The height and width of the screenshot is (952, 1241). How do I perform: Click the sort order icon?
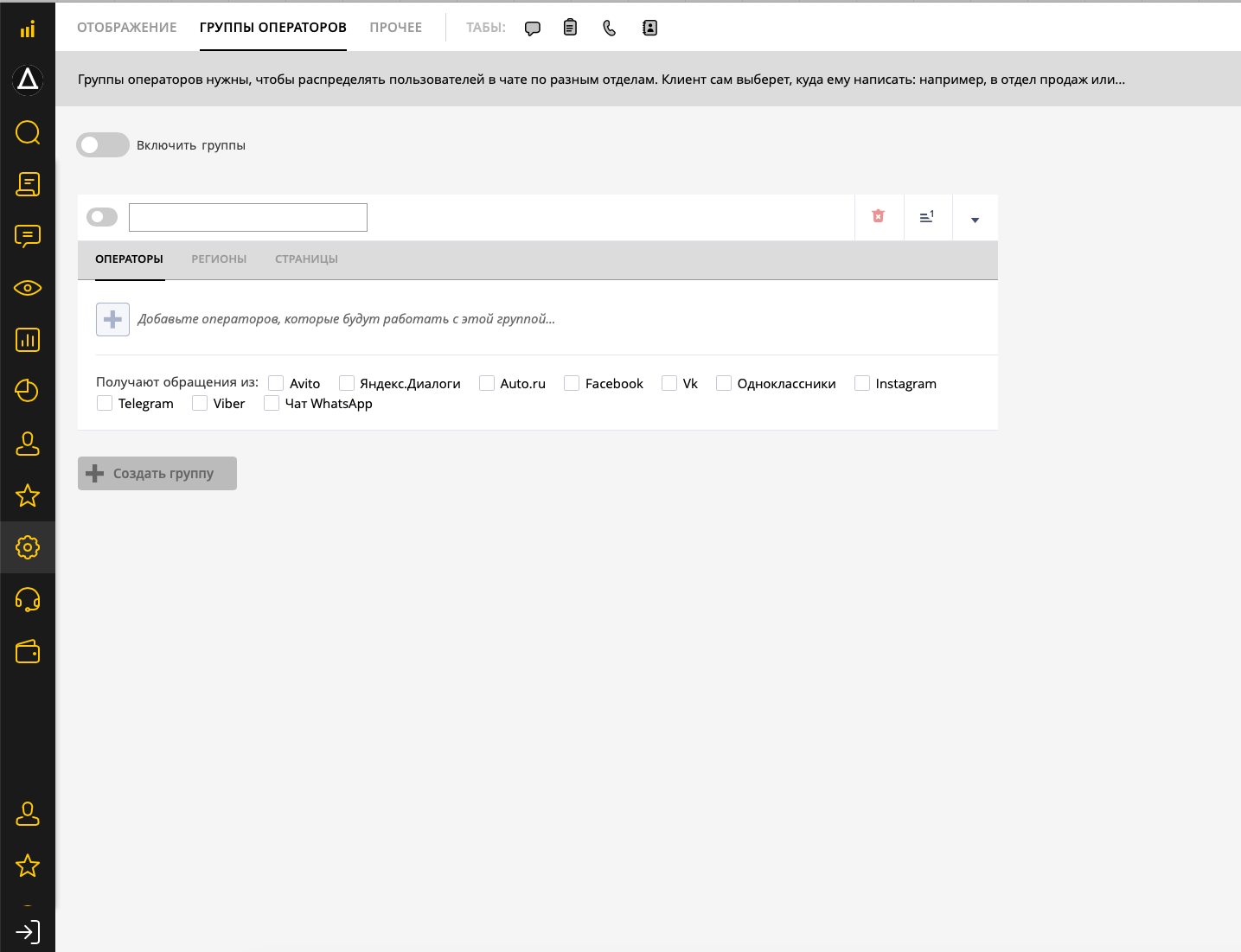(926, 217)
